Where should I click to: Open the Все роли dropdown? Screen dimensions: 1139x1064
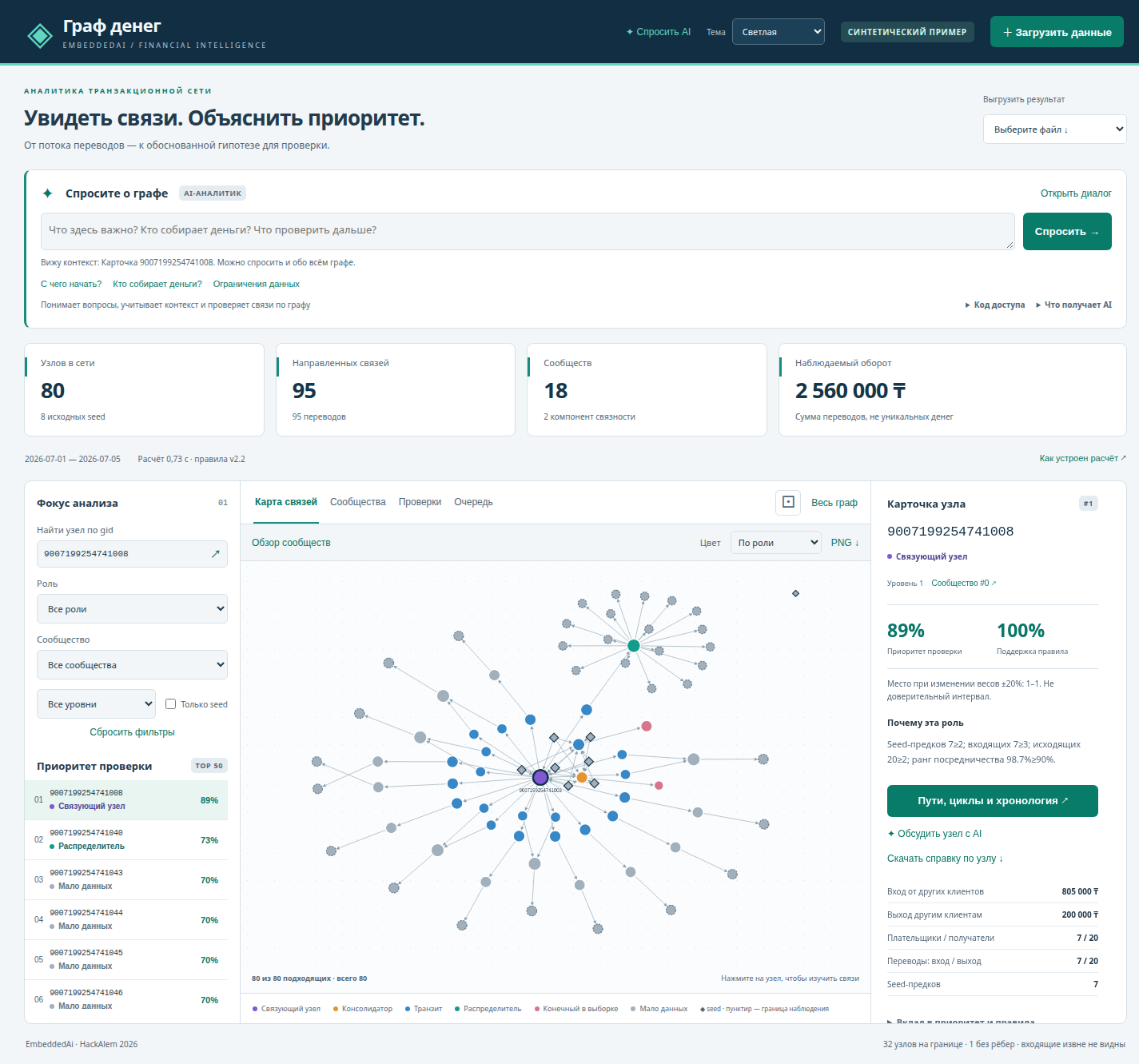(132, 609)
